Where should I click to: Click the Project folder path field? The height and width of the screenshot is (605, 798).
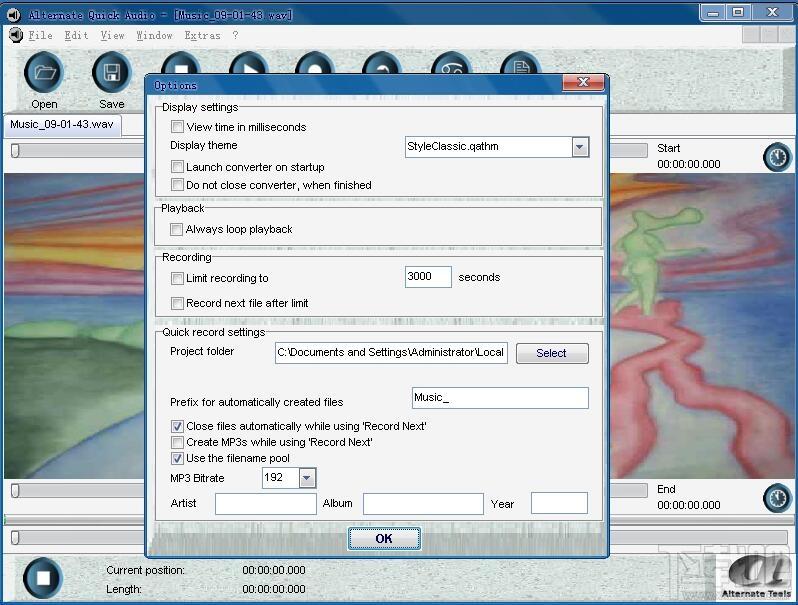[x=391, y=353]
